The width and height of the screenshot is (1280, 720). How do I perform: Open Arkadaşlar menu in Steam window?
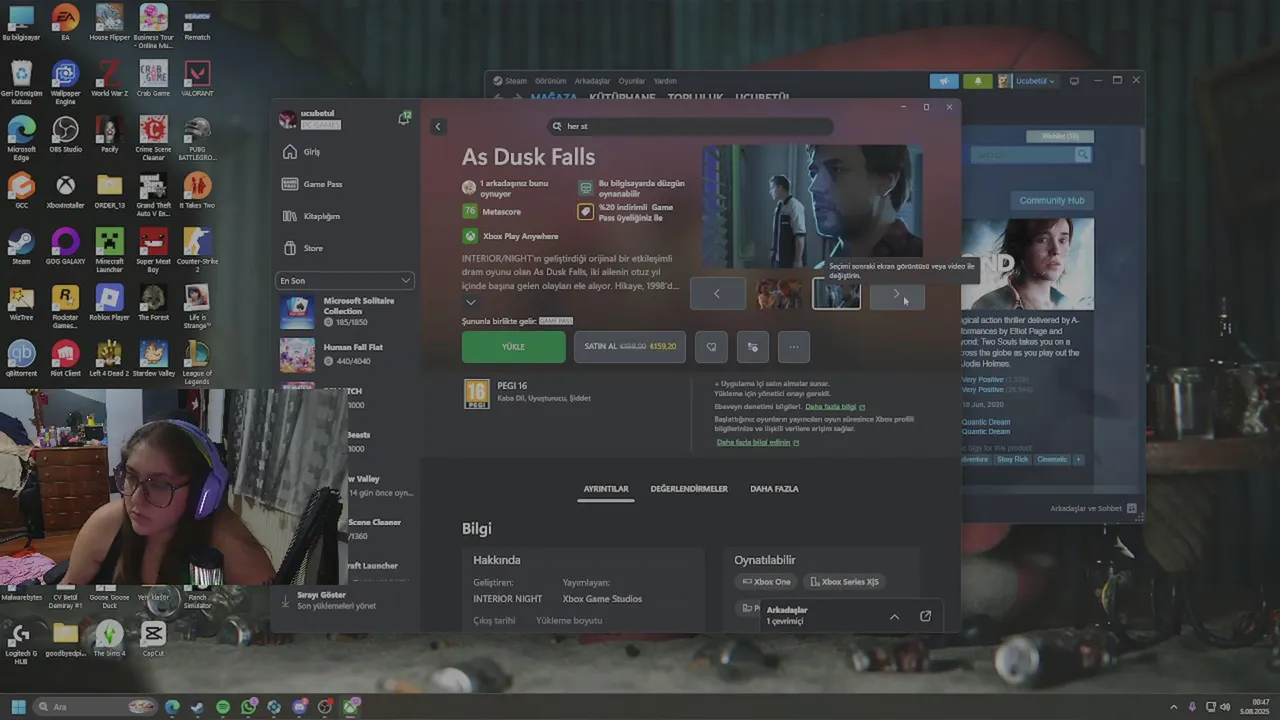pyautogui.click(x=592, y=81)
